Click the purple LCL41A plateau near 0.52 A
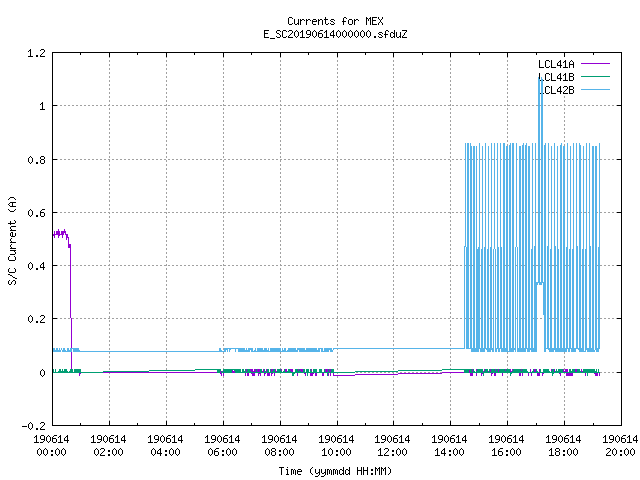The height and width of the screenshot is (480, 640). click(x=60, y=233)
